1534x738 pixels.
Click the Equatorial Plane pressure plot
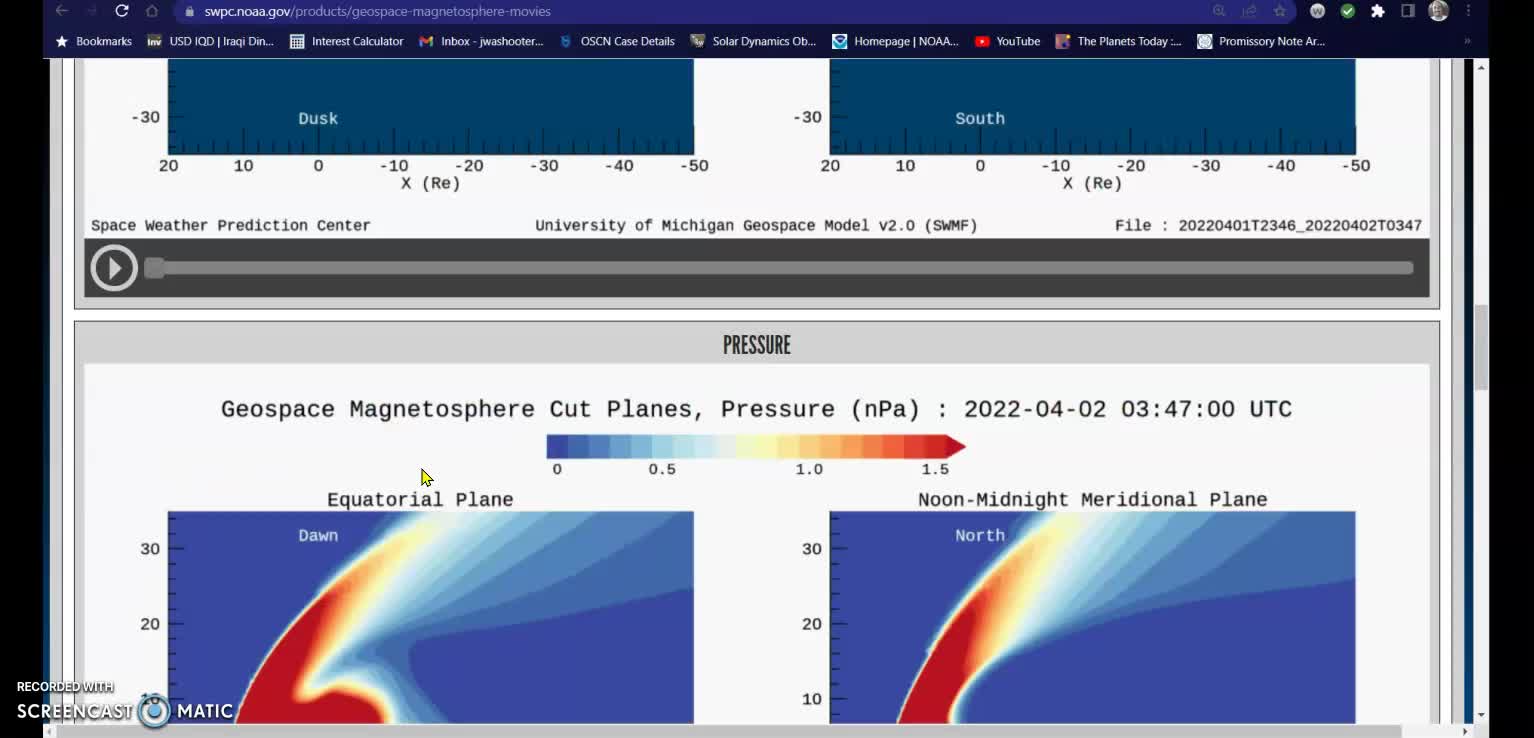(x=431, y=617)
